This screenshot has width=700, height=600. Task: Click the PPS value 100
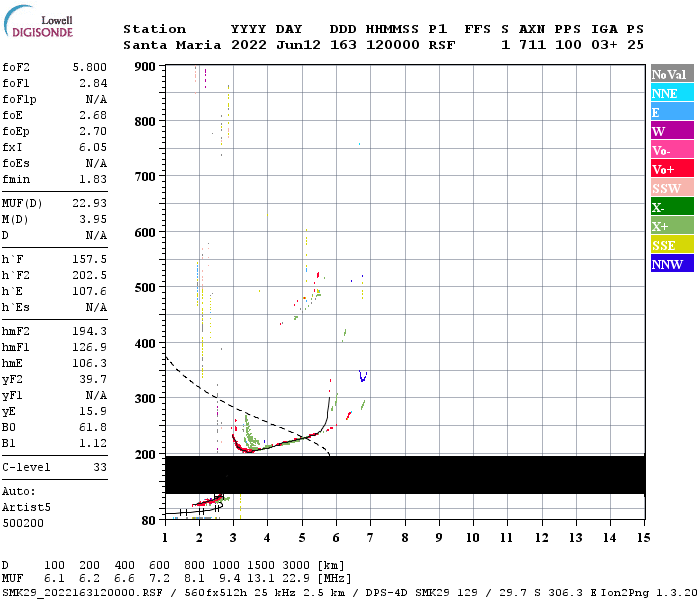click(x=568, y=45)
